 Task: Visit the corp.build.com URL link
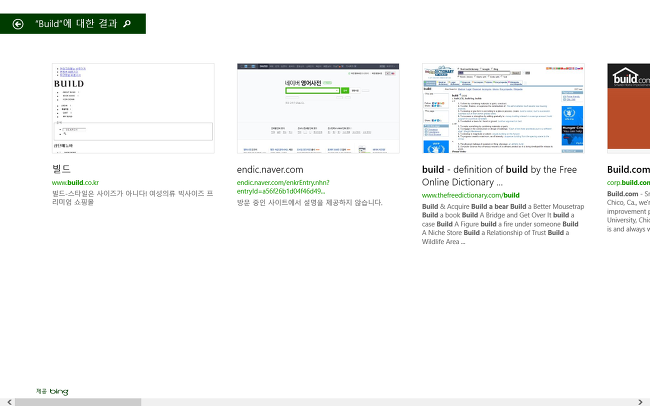pos(628,182)
